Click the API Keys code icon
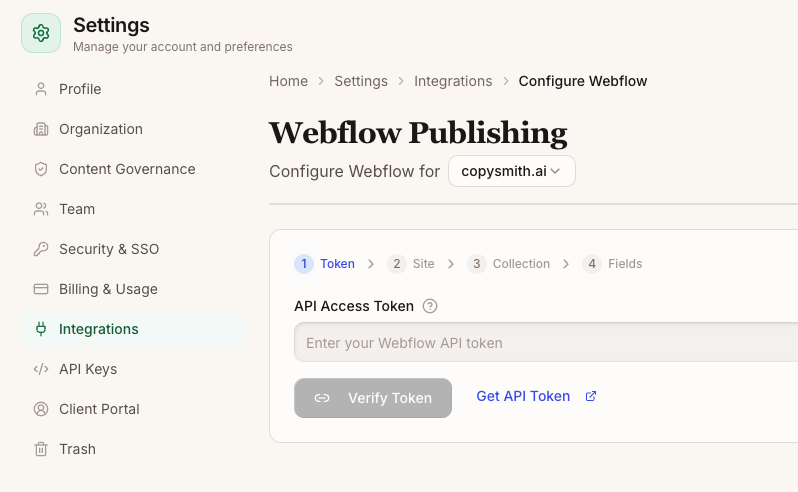 click(41, 369)
